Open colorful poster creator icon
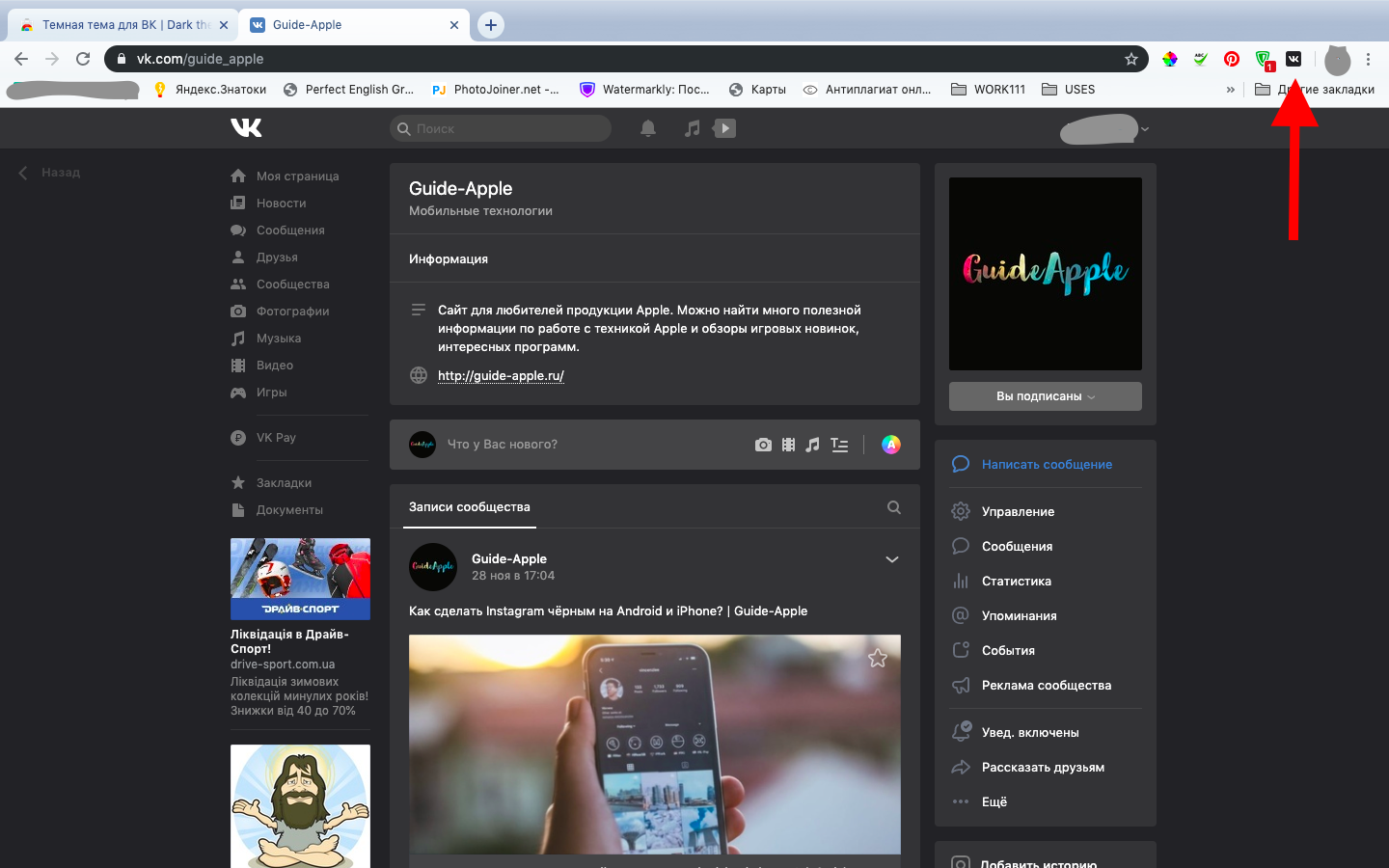This screenshot has width=1389, height=868. coord(891,444)
